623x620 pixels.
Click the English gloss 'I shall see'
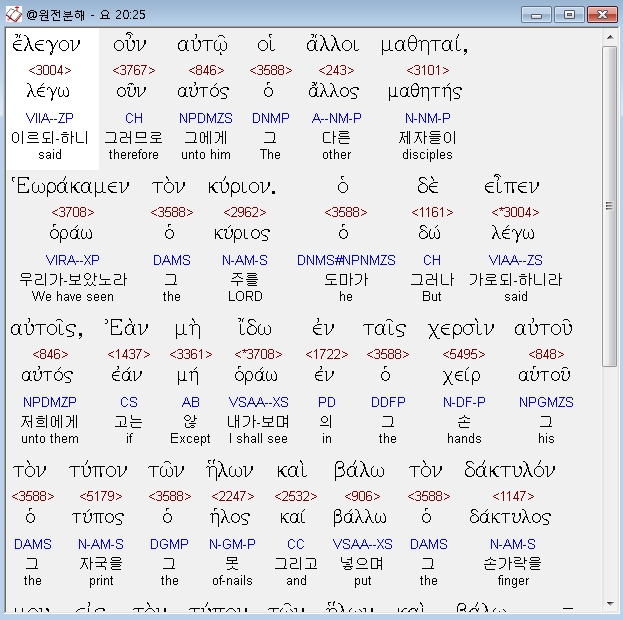coord(258,439)
